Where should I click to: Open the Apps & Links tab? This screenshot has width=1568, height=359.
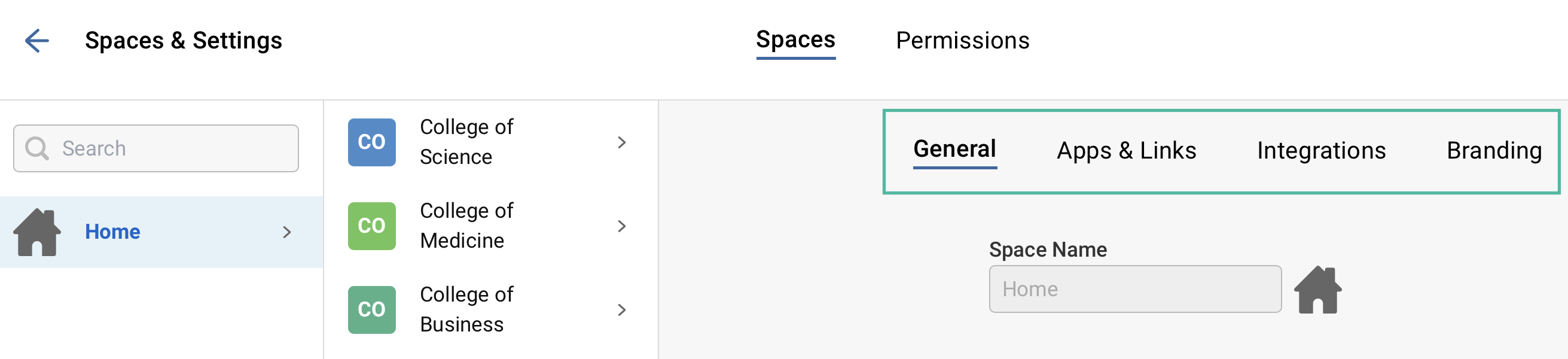1127,150
